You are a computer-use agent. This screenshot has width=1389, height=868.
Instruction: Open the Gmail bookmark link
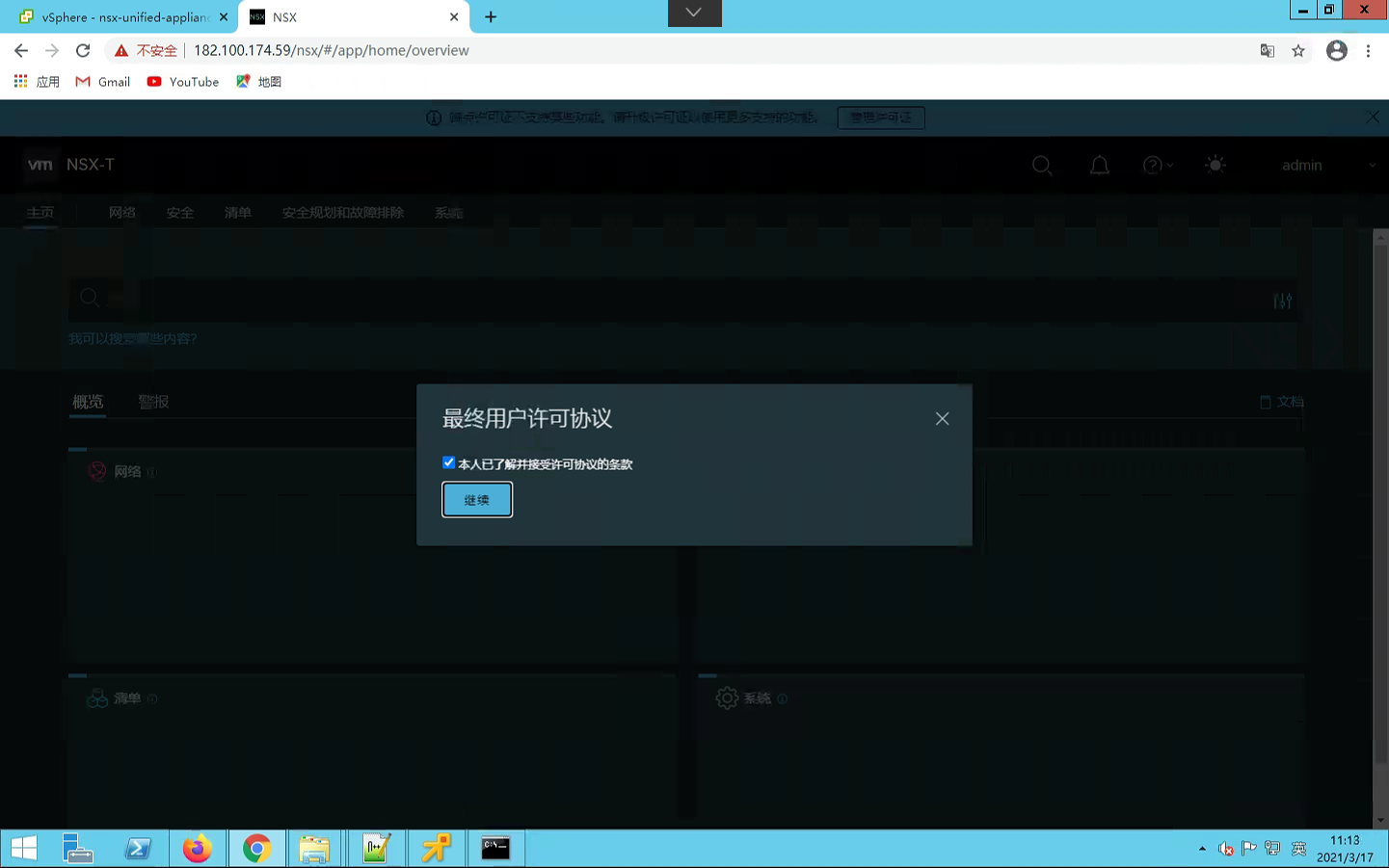pyautogui.click(x=103, y=82)
